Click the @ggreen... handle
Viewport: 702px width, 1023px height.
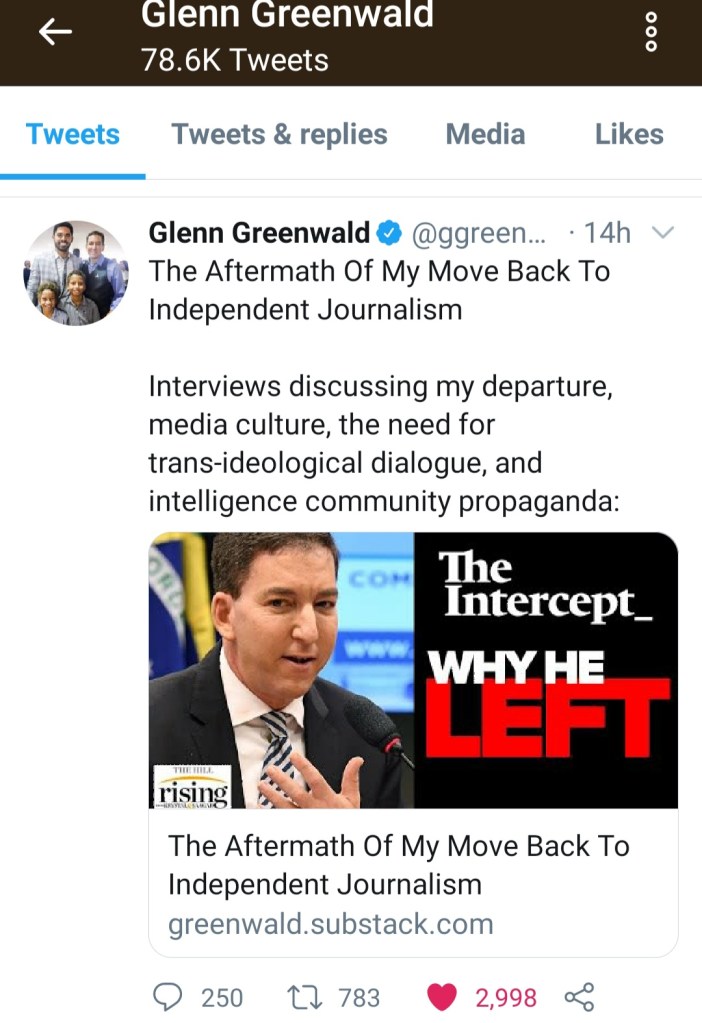478,234
